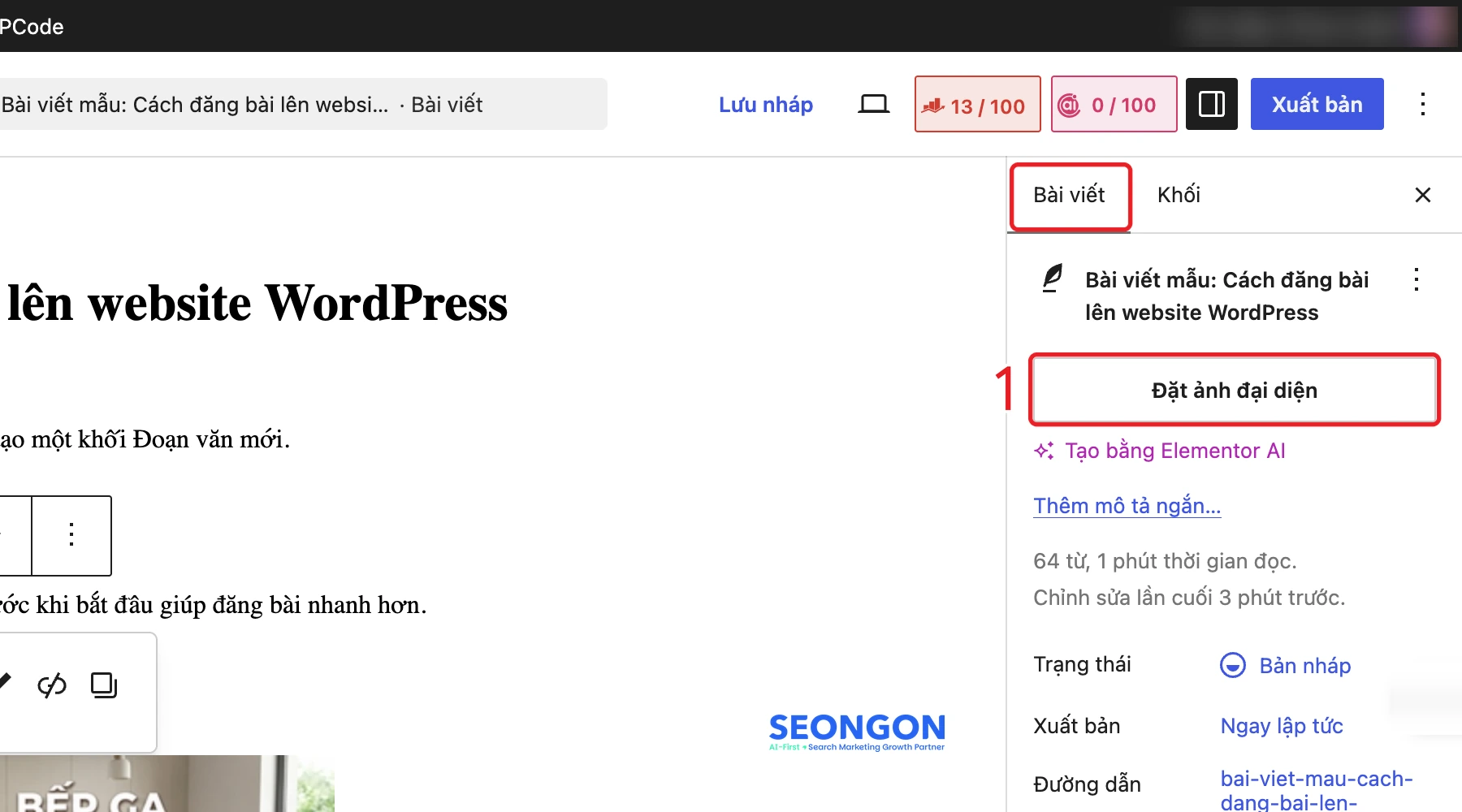Open block options three-dot menu in editor
Viewport: 1462px width, 812px height.
pyautogui.click(x=71, y=535)
